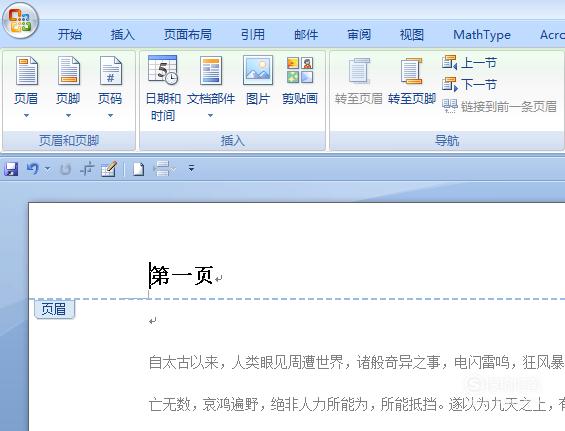
Task: Click body text starting 亡无数
Action: coord(357,404)
